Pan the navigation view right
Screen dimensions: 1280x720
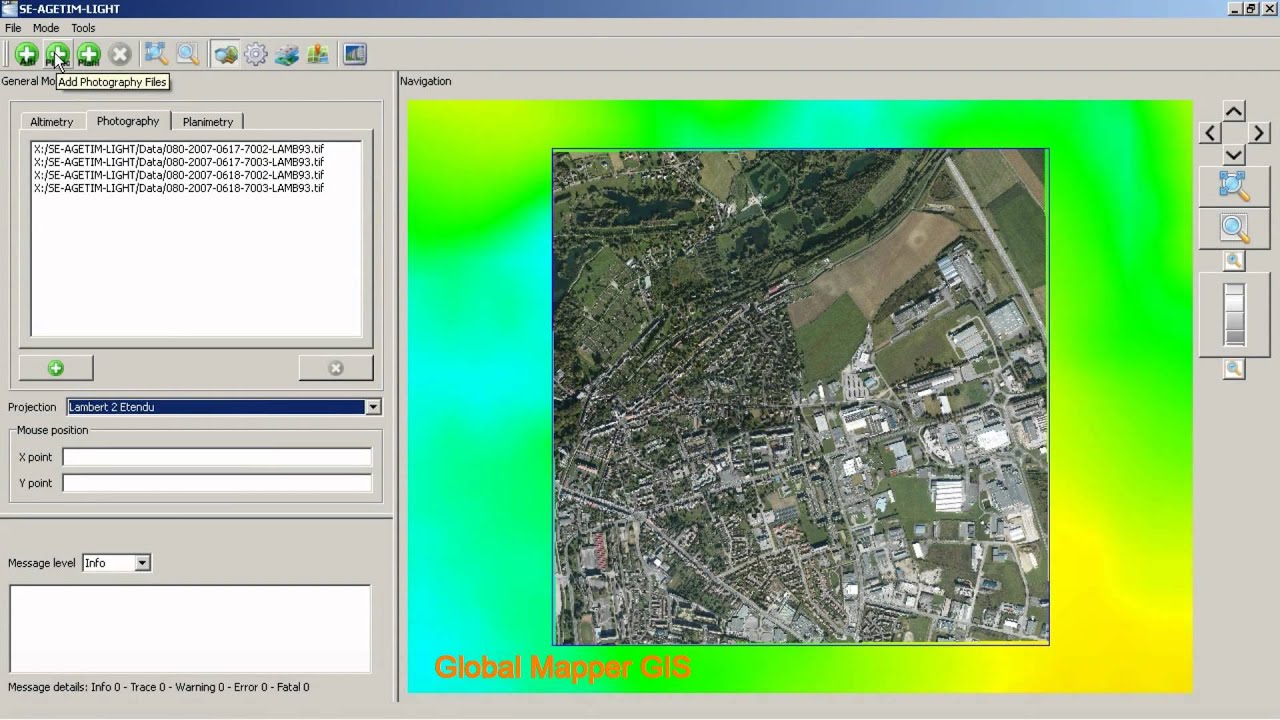click(x=1258, y=132)
